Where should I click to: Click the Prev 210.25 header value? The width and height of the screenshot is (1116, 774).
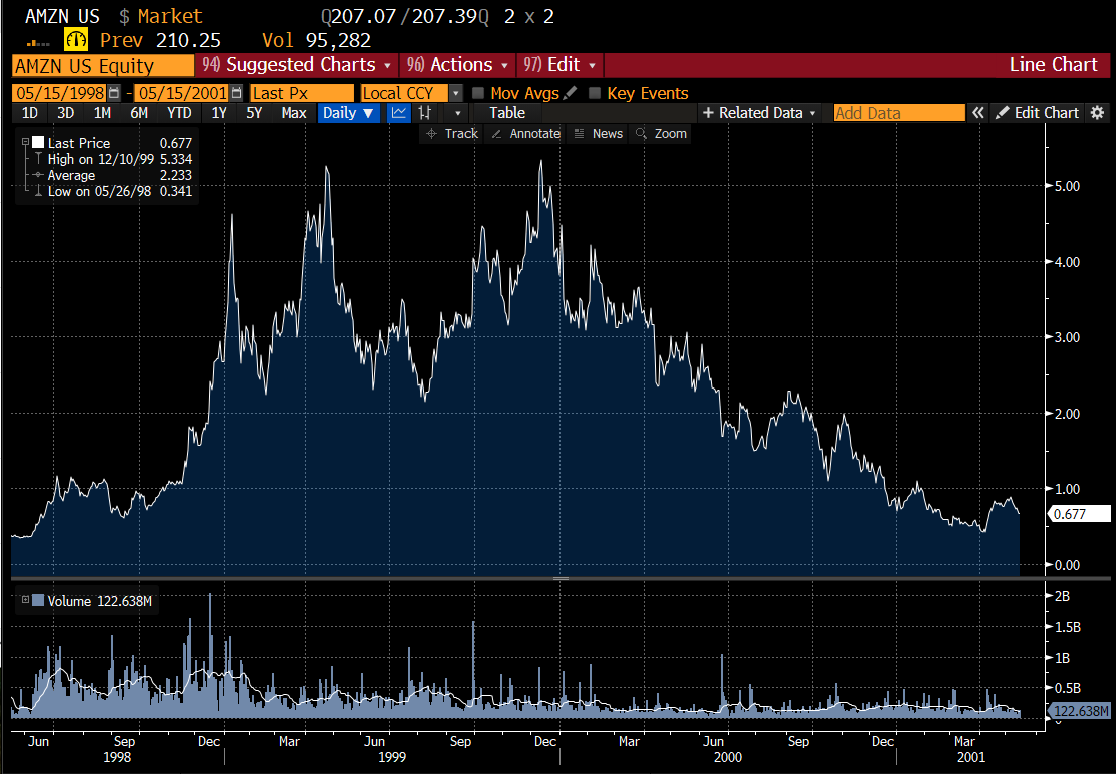pyautogui.click(x=160, y=40)
